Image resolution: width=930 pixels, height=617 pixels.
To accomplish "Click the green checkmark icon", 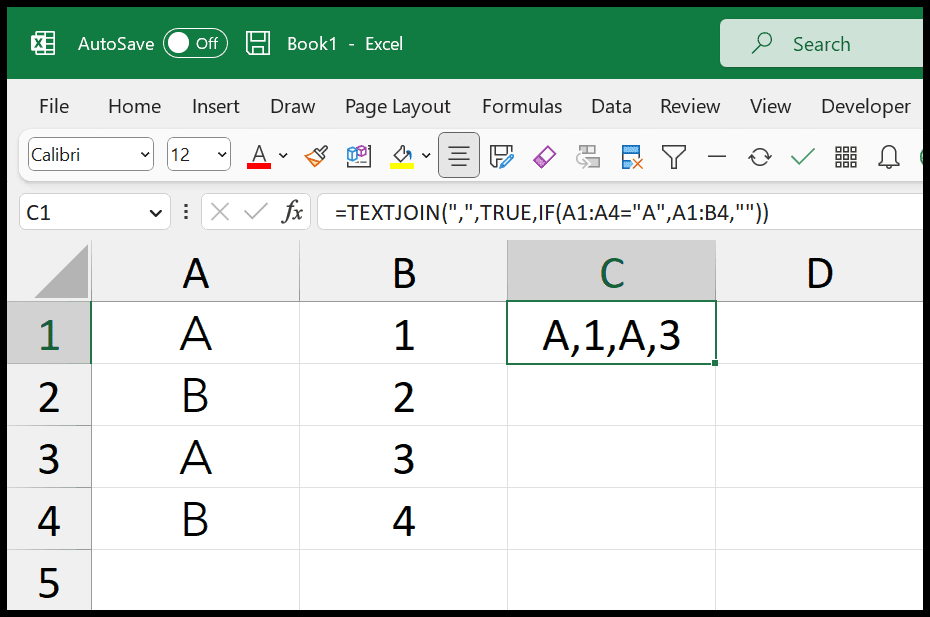I will [802, 157].
